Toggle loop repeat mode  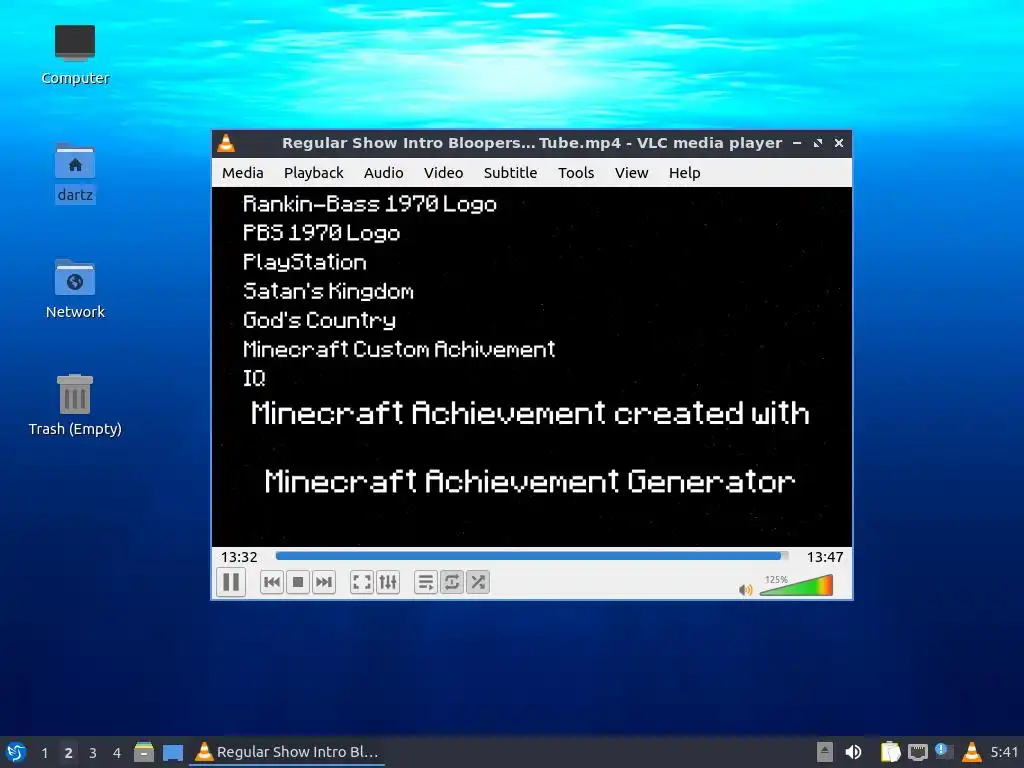(451, 582)
